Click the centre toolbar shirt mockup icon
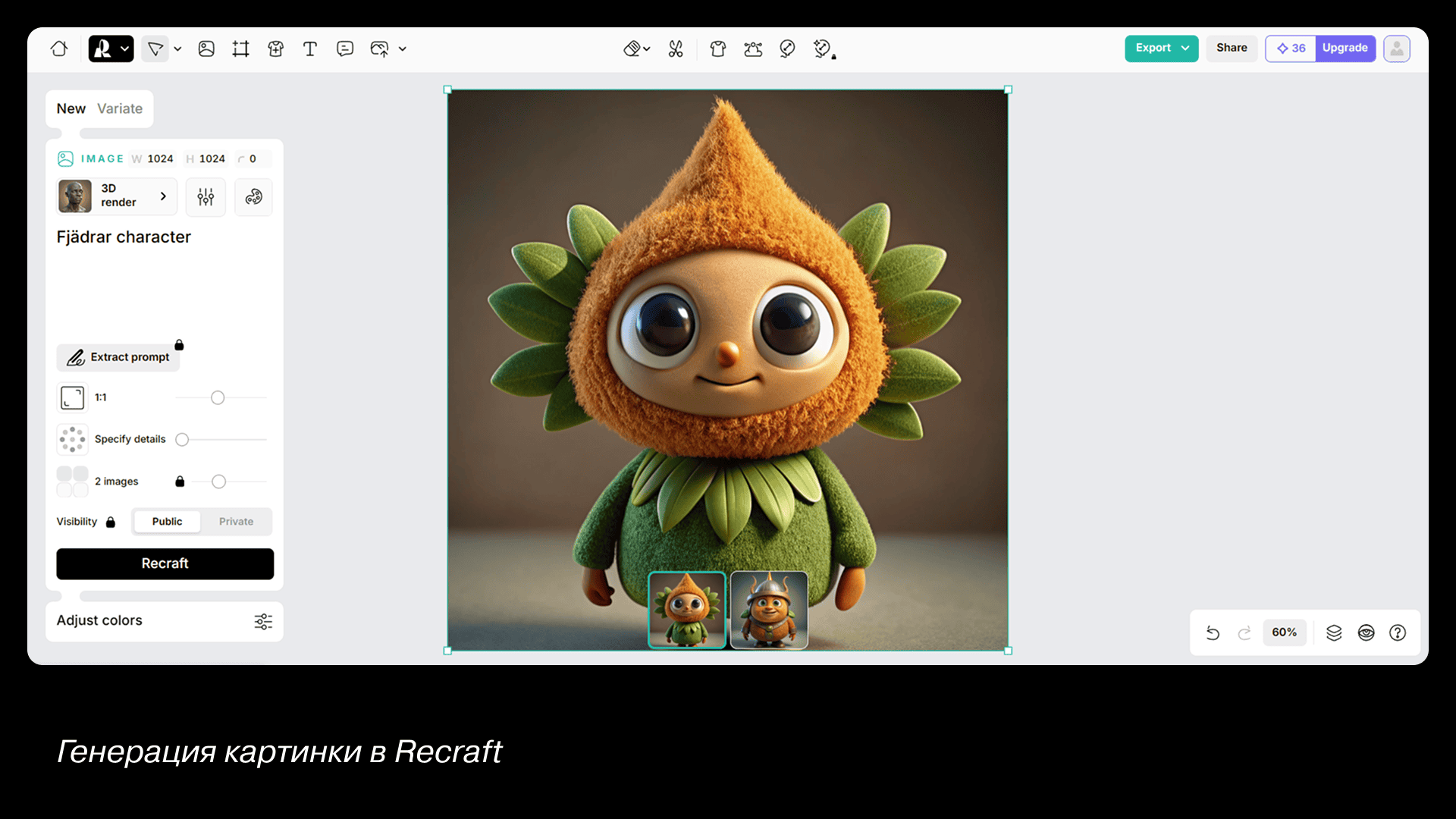 [x=717, y=49]
